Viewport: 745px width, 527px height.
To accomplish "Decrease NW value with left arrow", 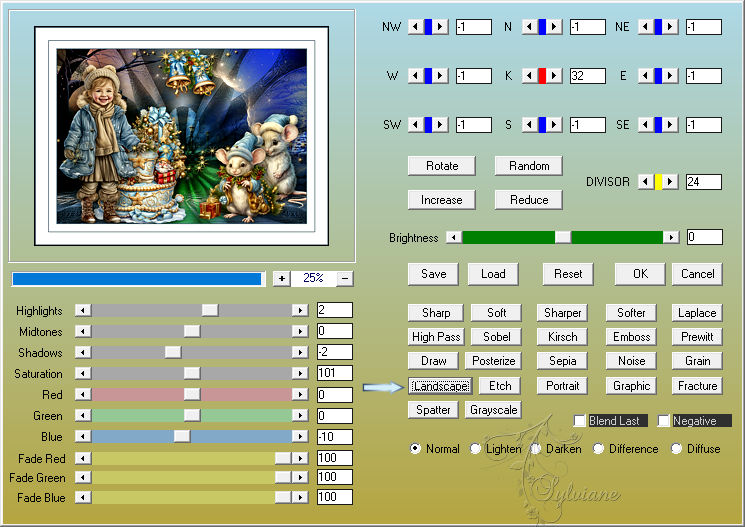I will 415,27.
